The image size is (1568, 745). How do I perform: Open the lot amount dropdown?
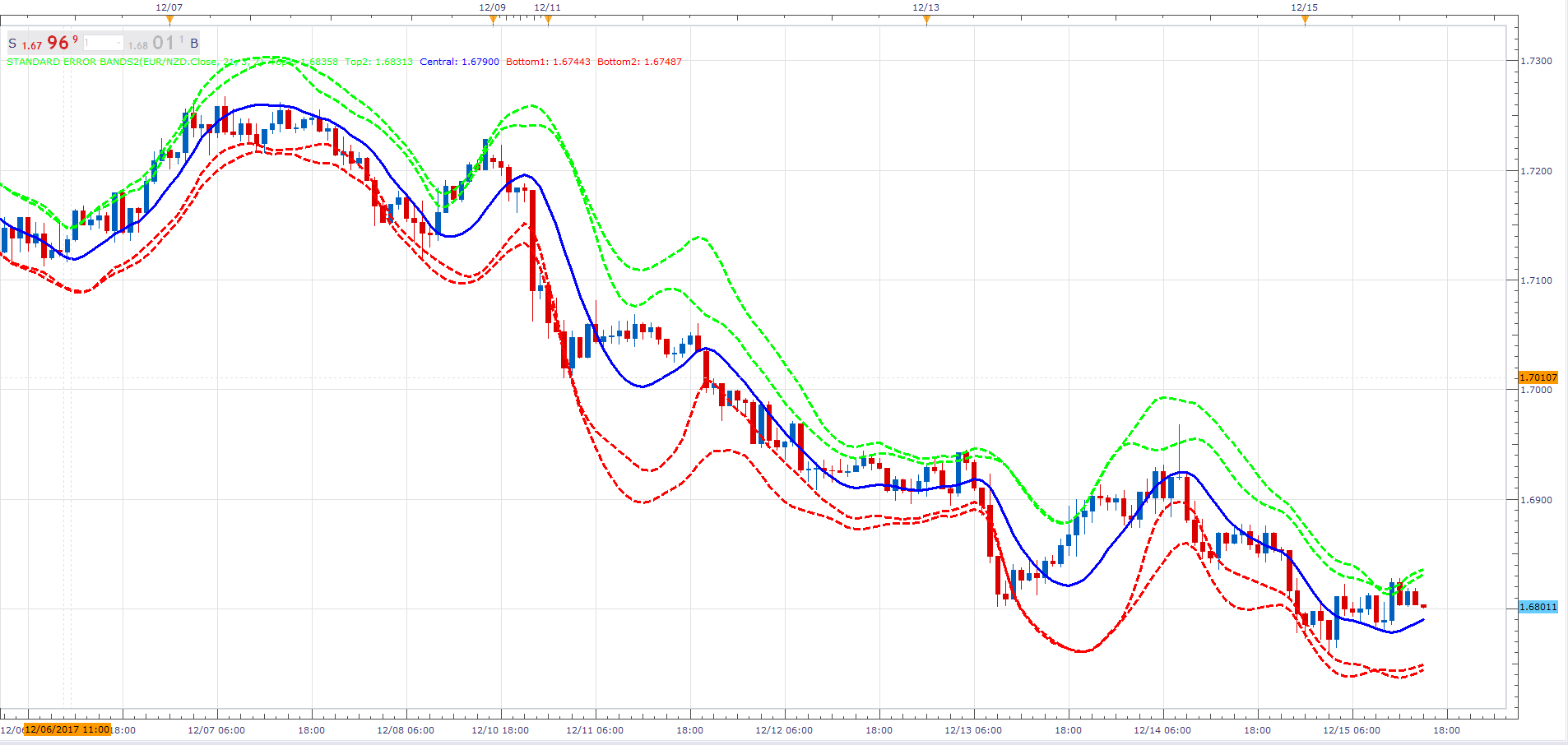pyautogui.click(x=104, y=43)
